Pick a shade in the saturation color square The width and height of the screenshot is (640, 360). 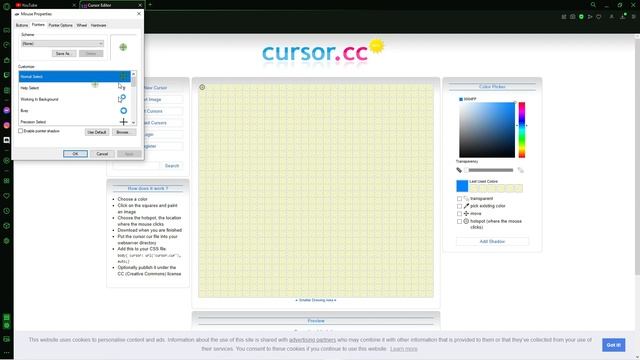coord(487,129)
